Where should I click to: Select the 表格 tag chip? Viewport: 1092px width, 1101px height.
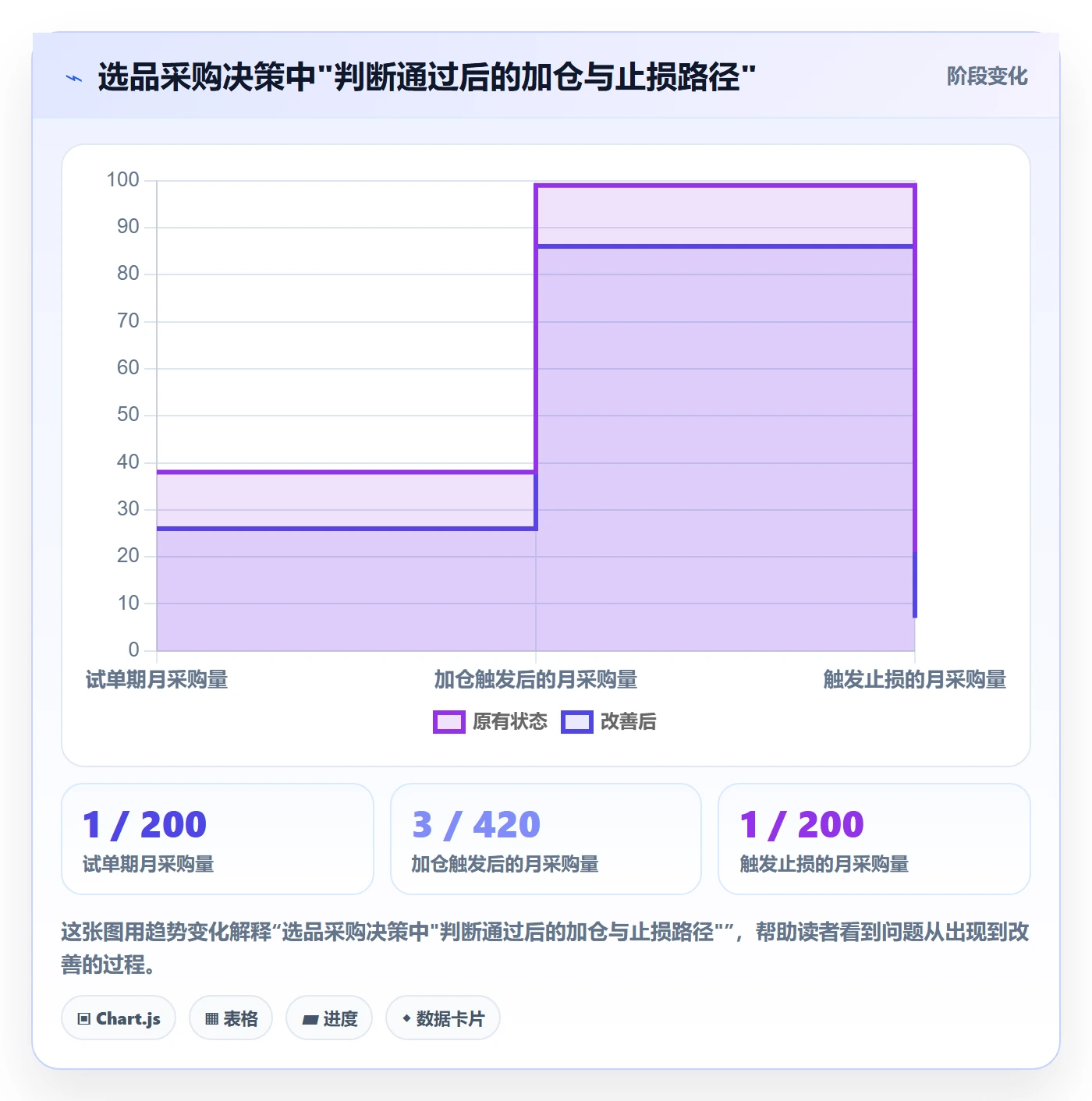click(231, 1018)
